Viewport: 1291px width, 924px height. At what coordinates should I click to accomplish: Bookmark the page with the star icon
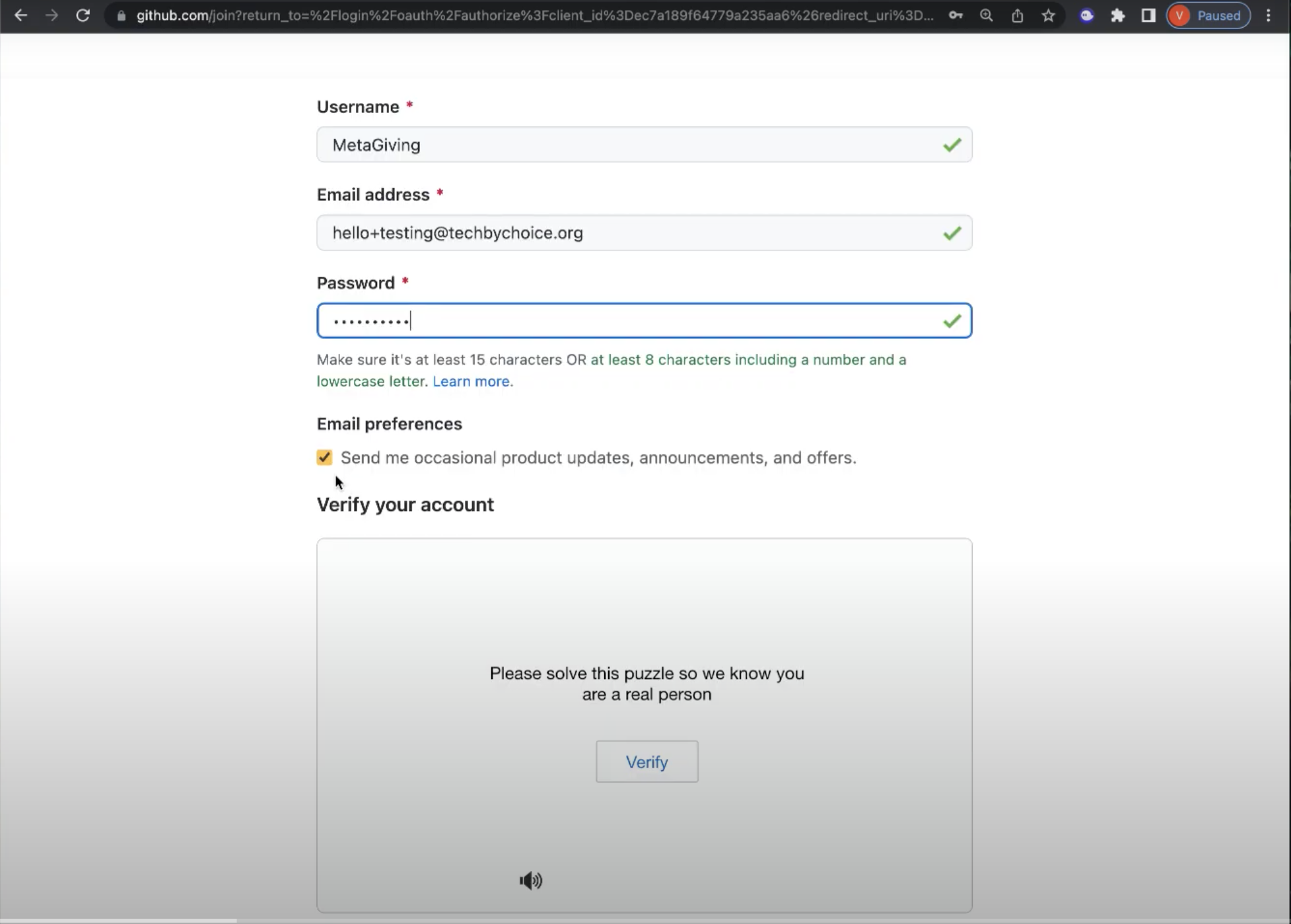click(1049, 15)
